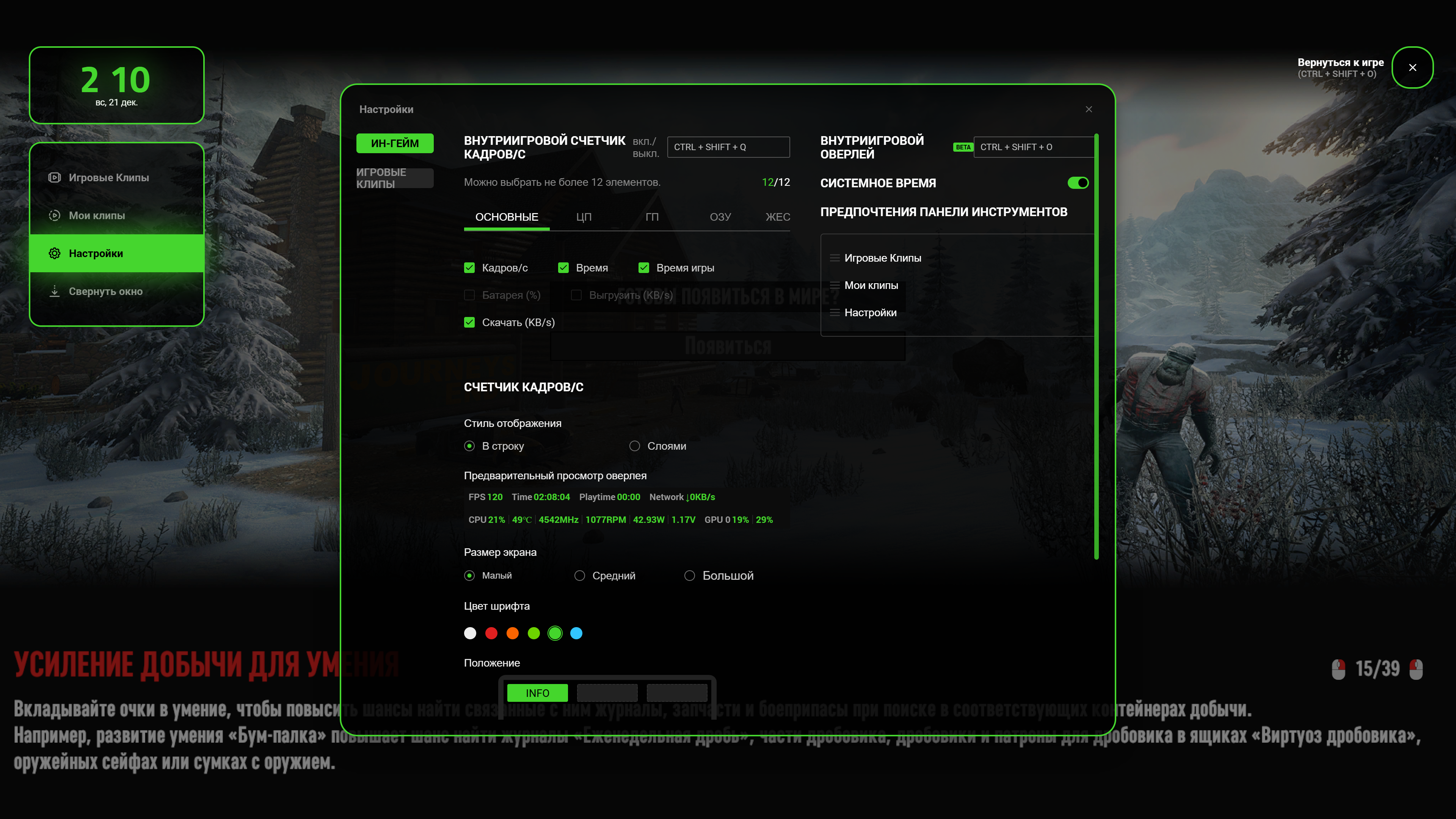
Task: Open the ОЗУ tab
Action: 720,217
